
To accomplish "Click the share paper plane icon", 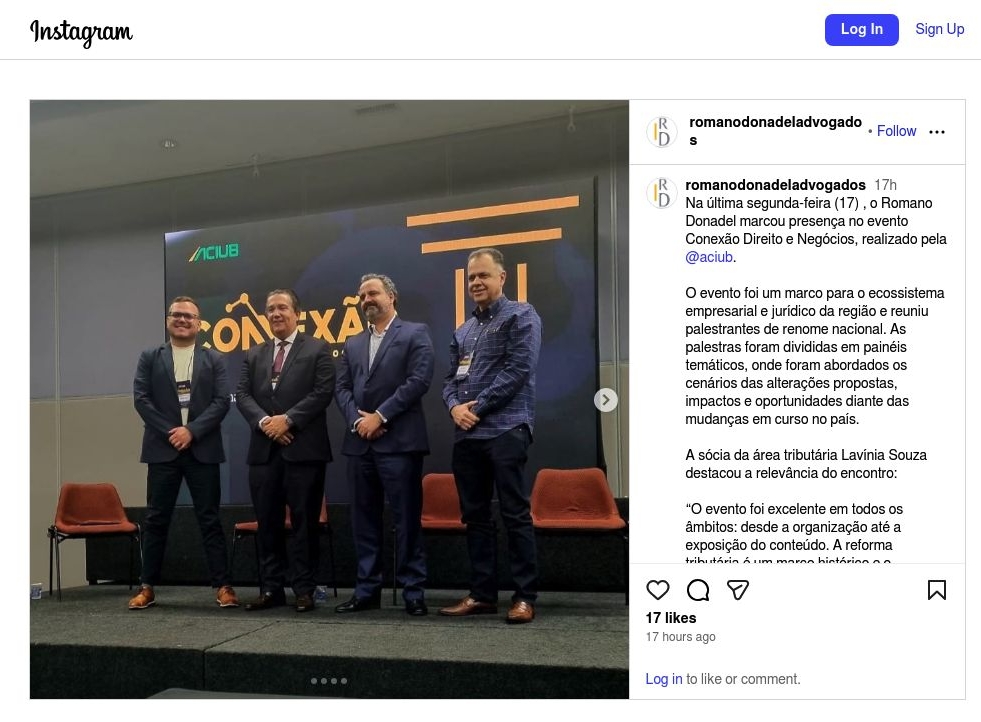I will click(x=738, y=590).
